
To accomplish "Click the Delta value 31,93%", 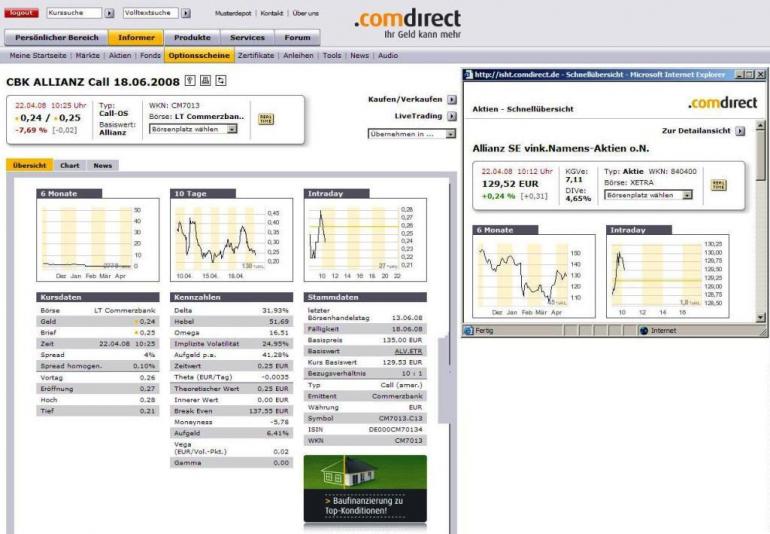I will [275, 310].
